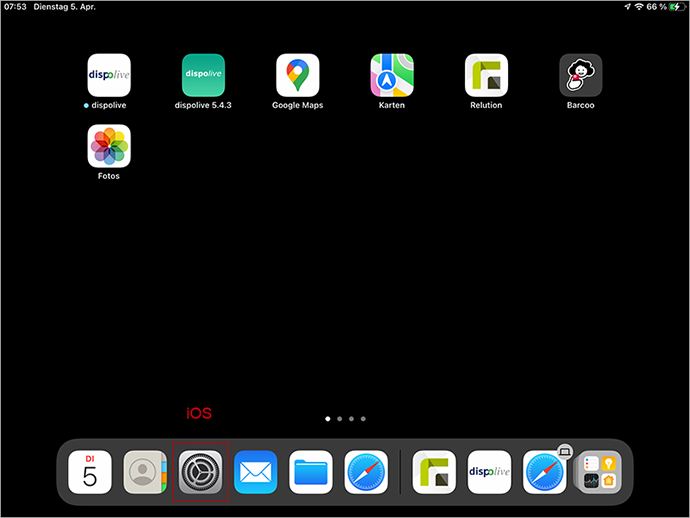Go to the second home screen page dot

[x=339, y=419]
